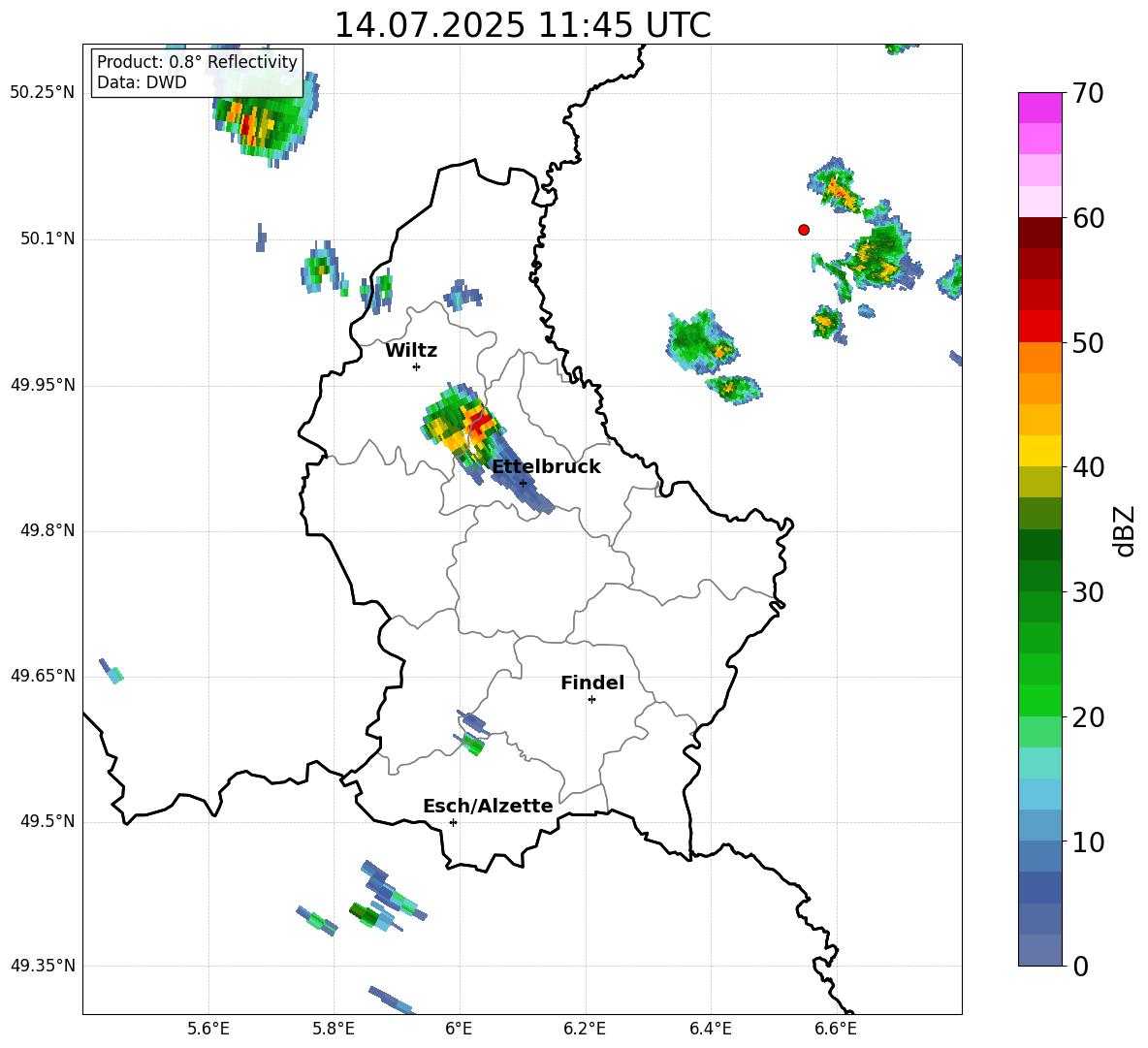This screenshot has width=1148, height=1048.
Task: Pick the magenta swatch at colorbar top
Action: click(x=1039, y=108)
